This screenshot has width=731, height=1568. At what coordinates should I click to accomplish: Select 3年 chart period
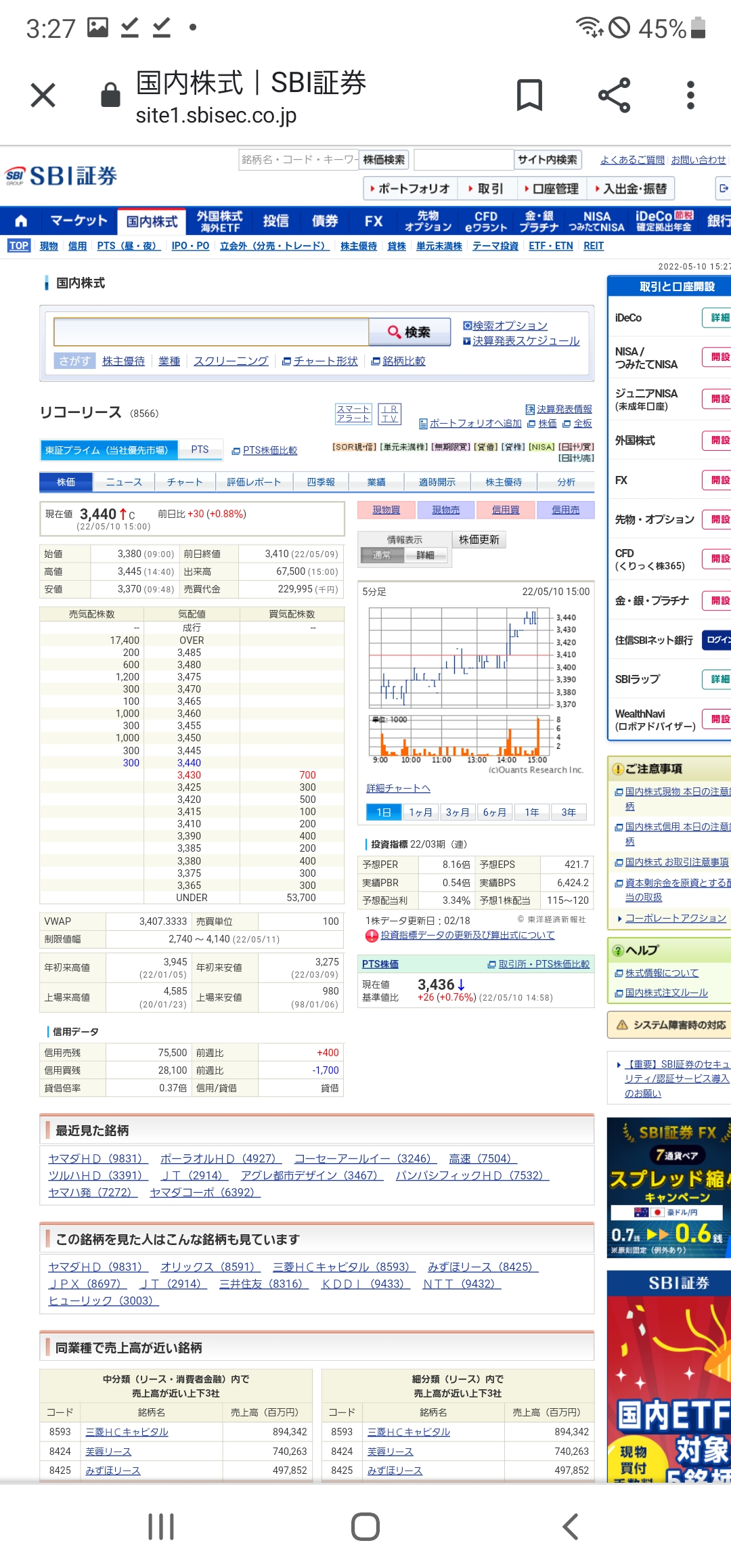pos(569,812)
